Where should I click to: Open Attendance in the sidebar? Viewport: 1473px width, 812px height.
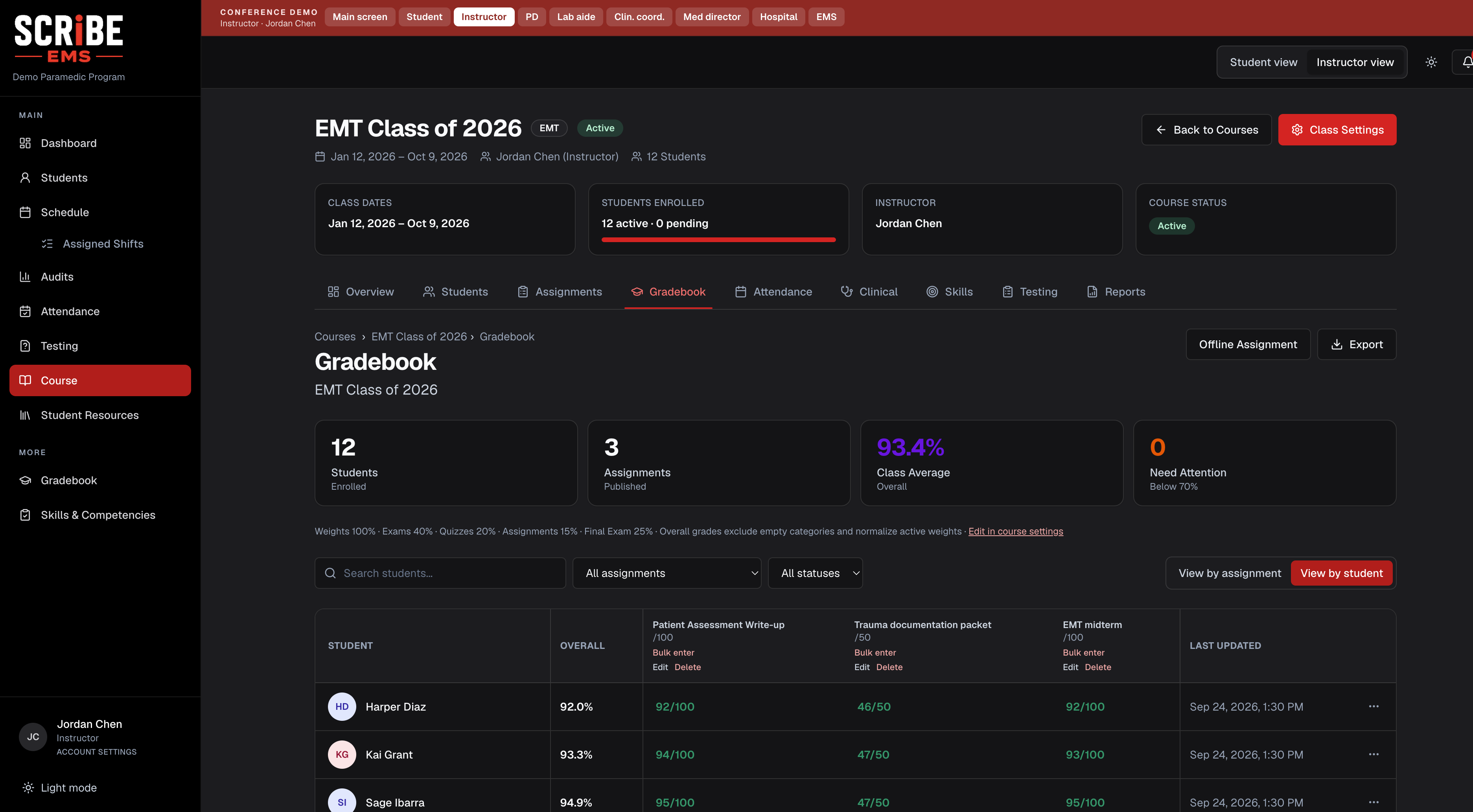point(100,311)
